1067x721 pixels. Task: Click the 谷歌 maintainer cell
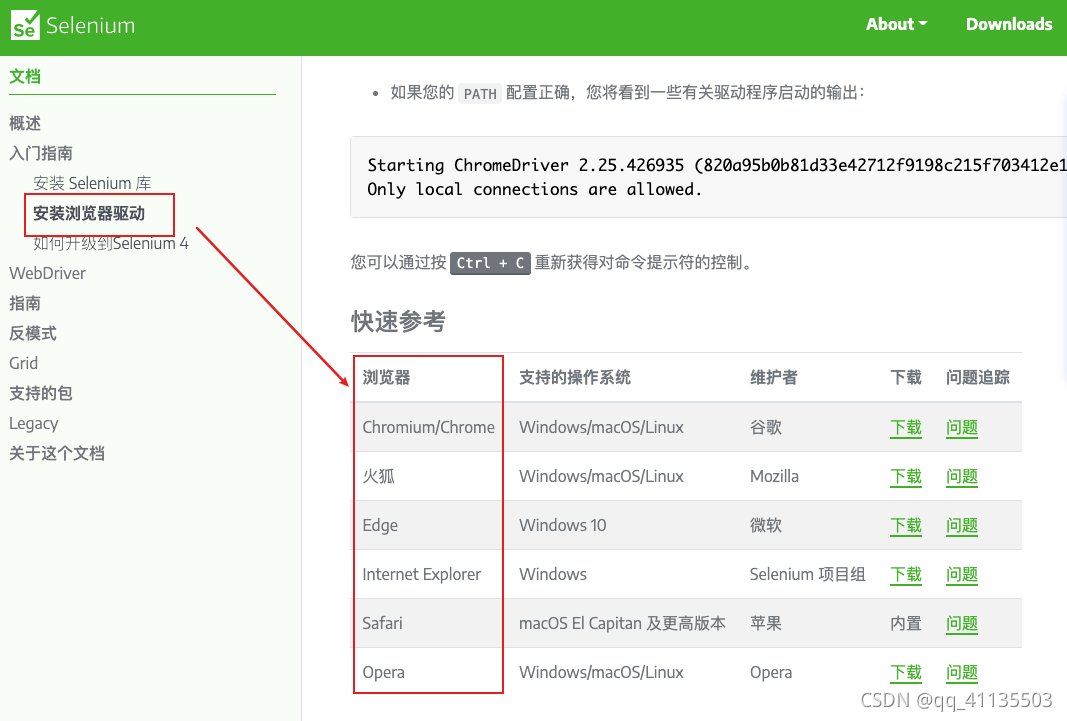pos(766,427)
